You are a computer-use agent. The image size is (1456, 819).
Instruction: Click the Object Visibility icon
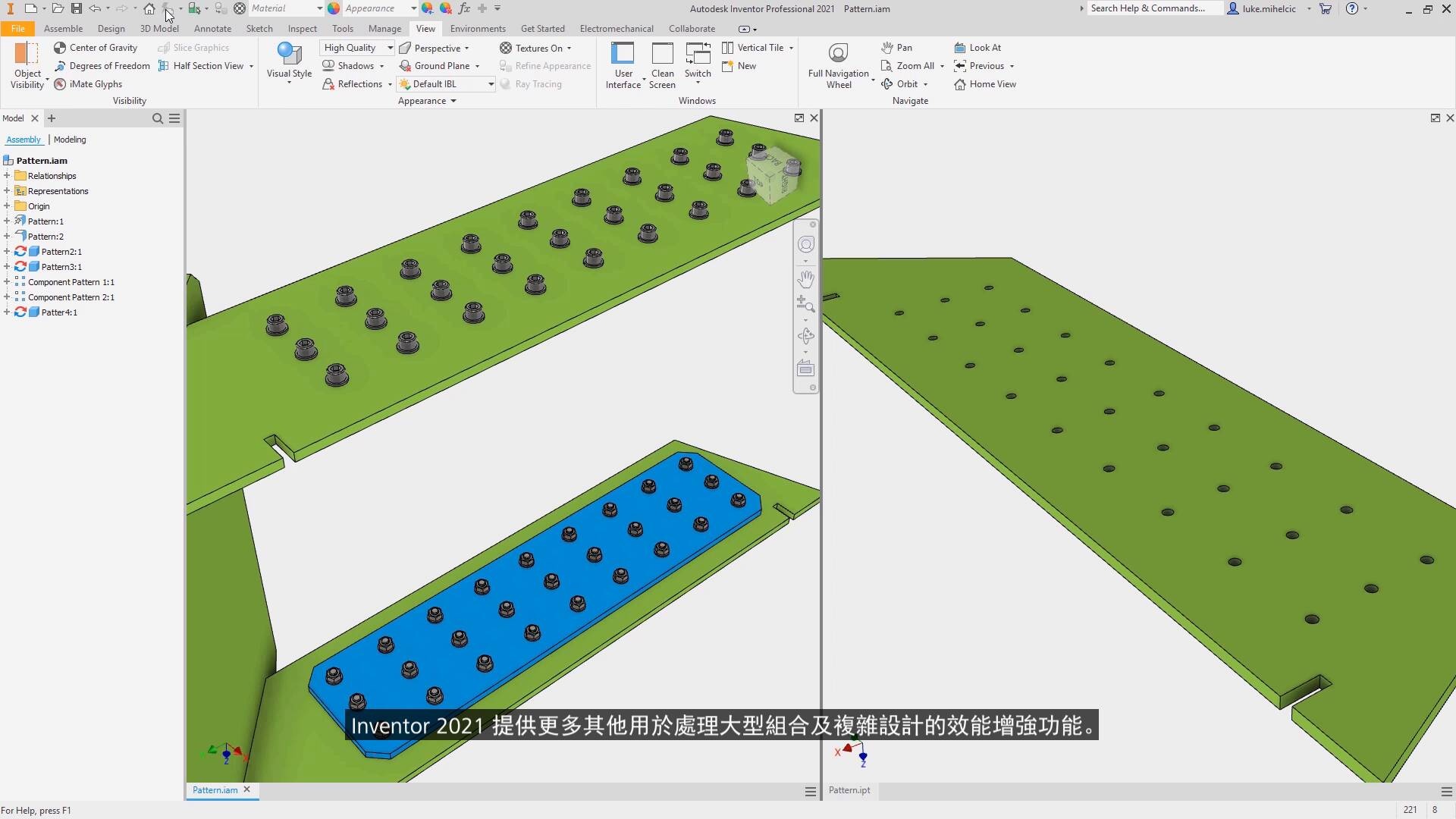pyautogui.click(x=27, y=54)
